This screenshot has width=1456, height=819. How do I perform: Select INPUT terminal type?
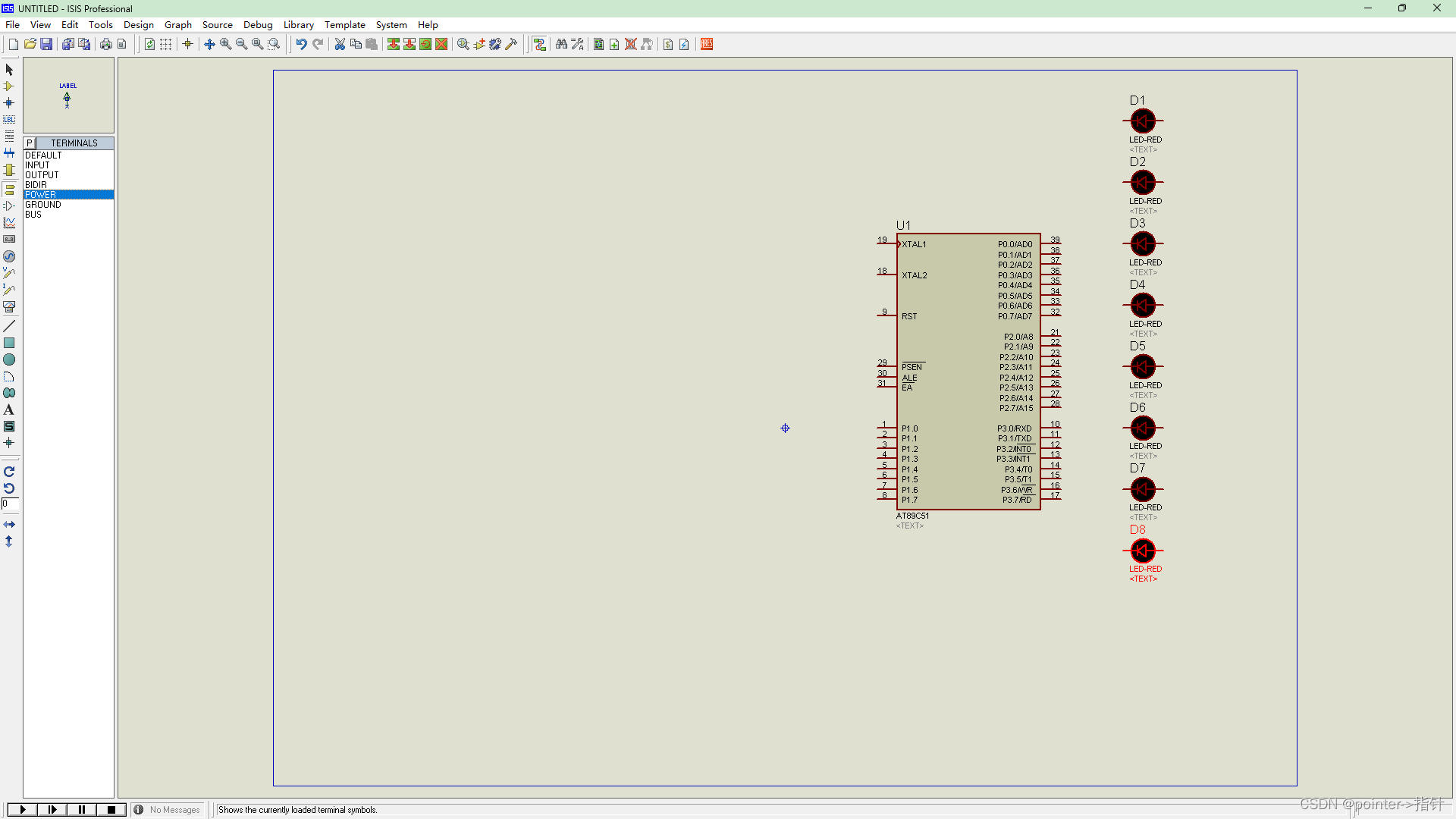(x=68, y=165)
